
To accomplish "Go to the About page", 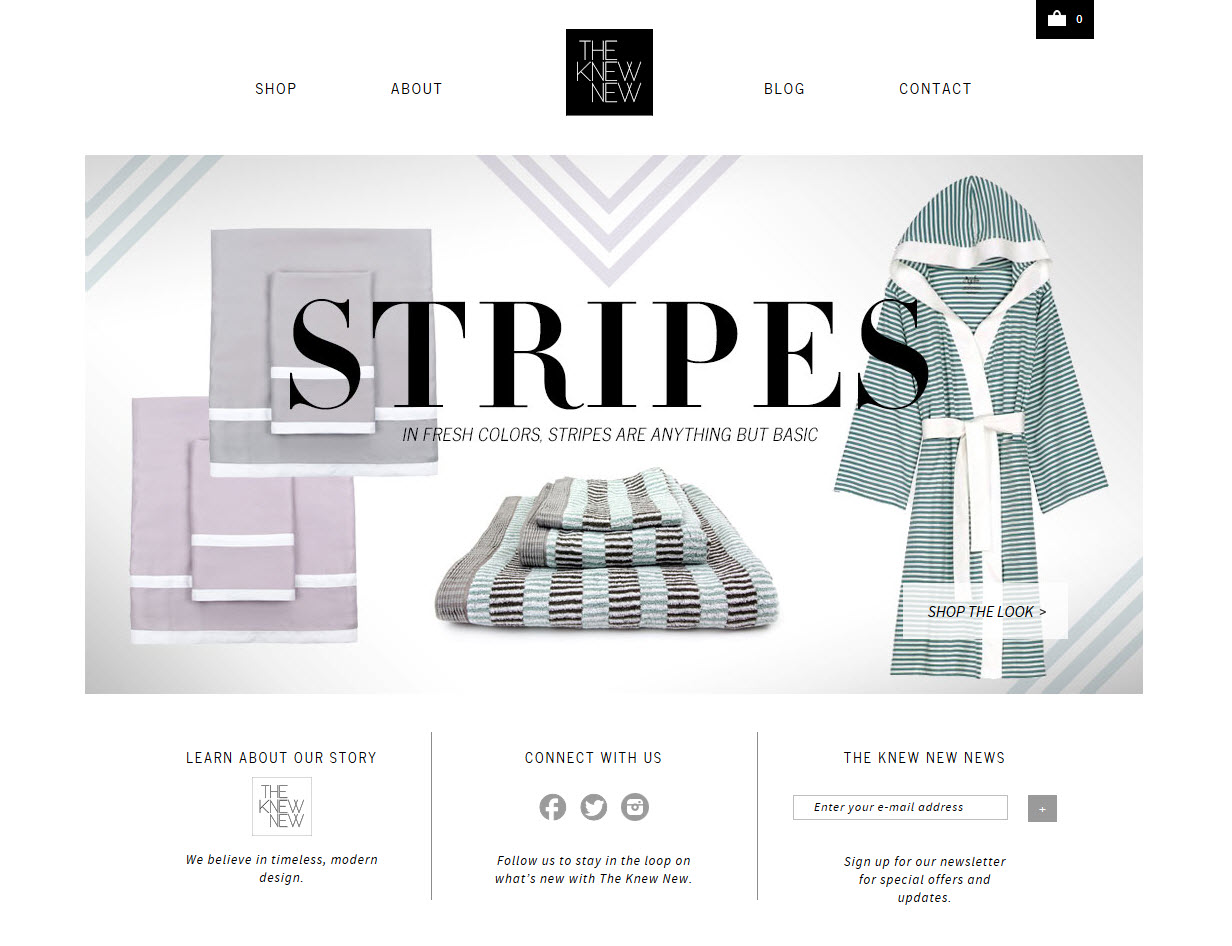I will (416, 89).
